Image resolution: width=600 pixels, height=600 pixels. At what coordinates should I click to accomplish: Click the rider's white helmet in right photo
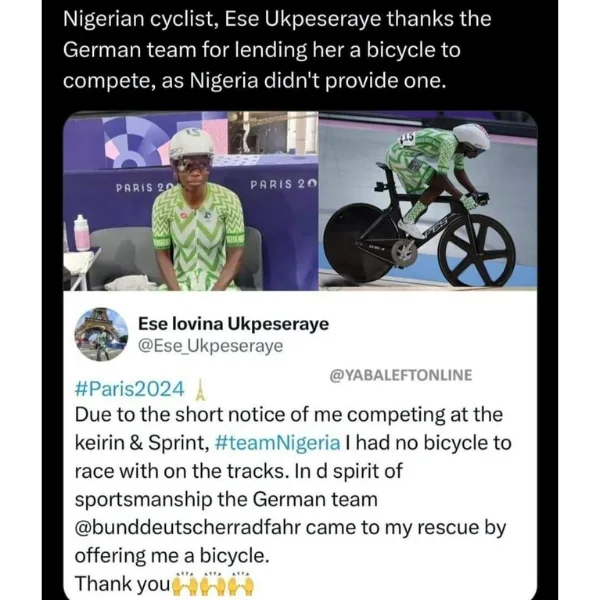point(471,137)
